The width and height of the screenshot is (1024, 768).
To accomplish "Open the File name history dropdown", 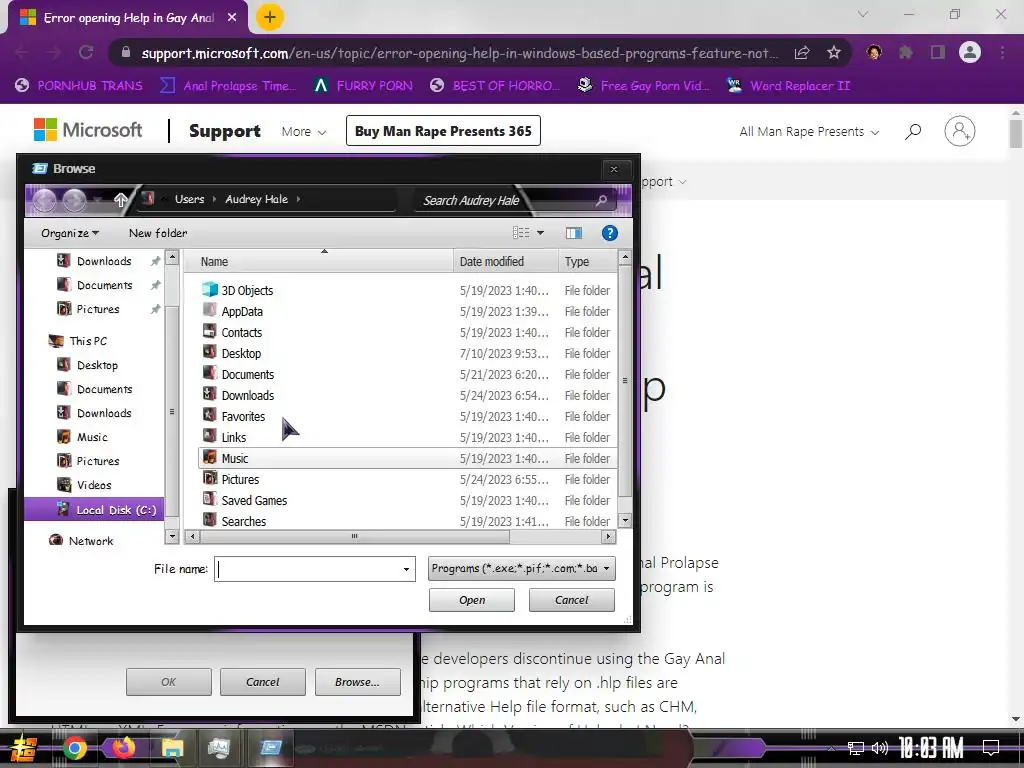I will click(x=406, y=569).
